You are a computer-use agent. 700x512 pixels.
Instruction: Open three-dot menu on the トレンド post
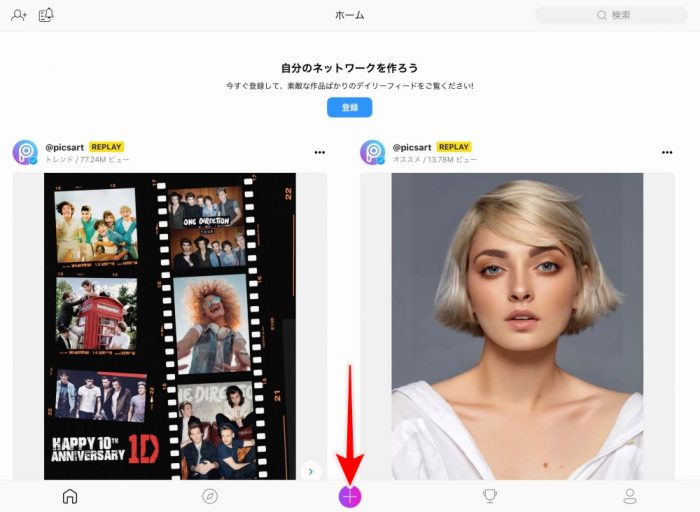tap(320, 152)
